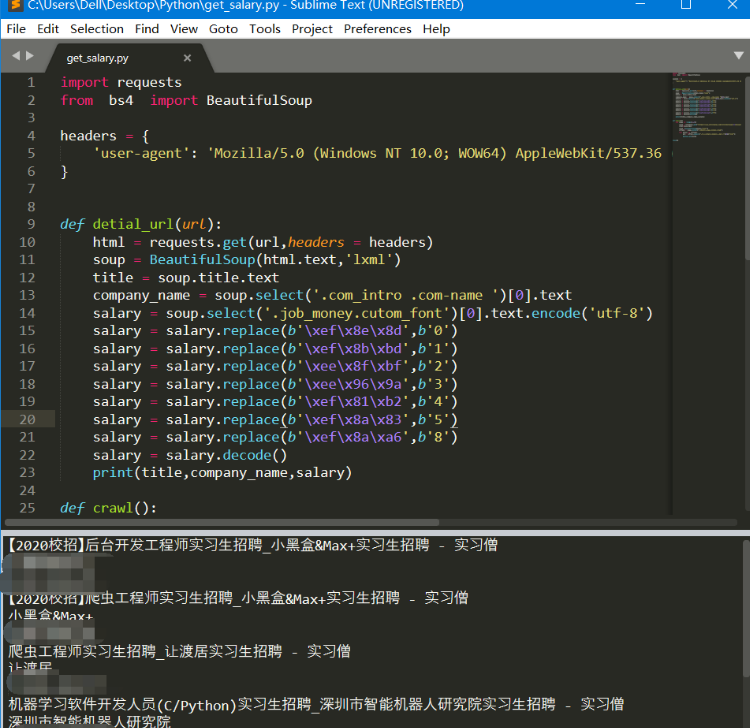The height and width of the screenshot is (728, 750).
Task: Click 'BeautifulSoup' import name on line 2
Action: (x=259, y=100)
